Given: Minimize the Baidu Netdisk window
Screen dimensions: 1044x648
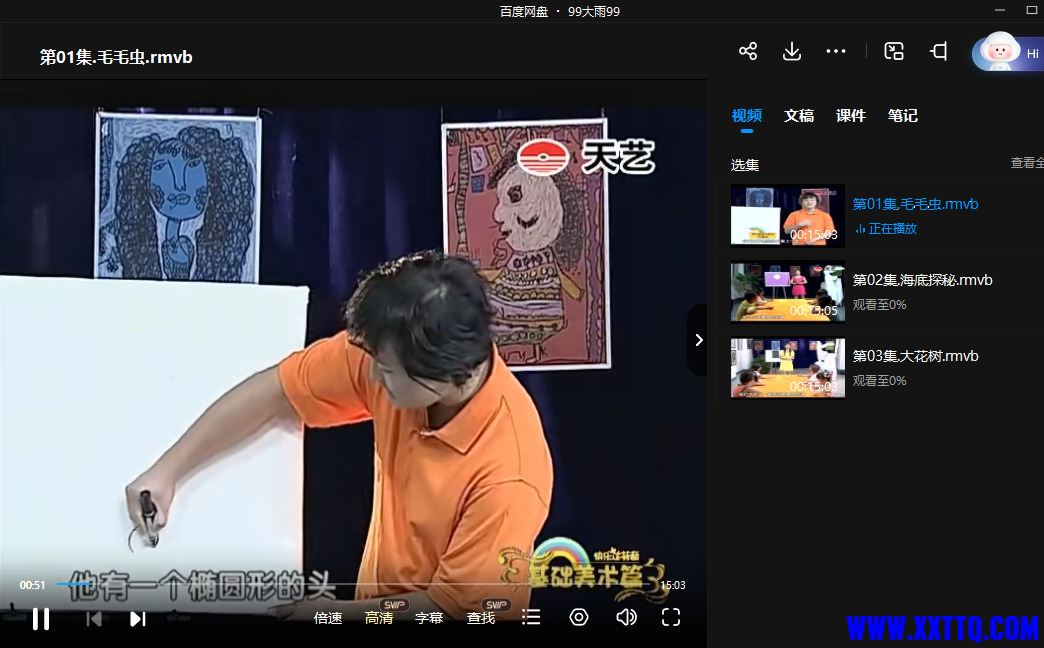Looking at the screenshot, I should click(x=999, y=10).
